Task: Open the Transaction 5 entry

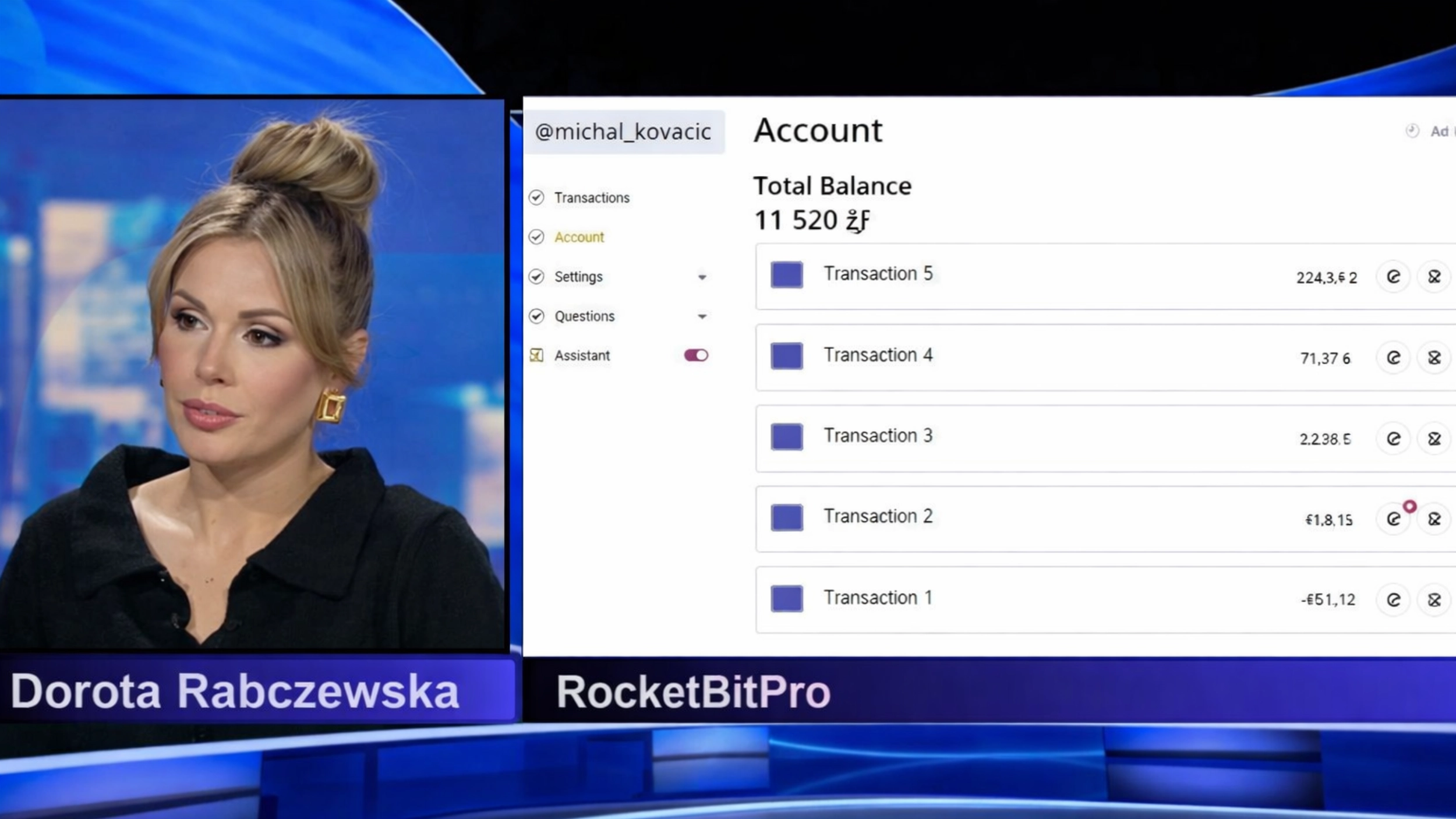Action: click(x=1105, y=277)
